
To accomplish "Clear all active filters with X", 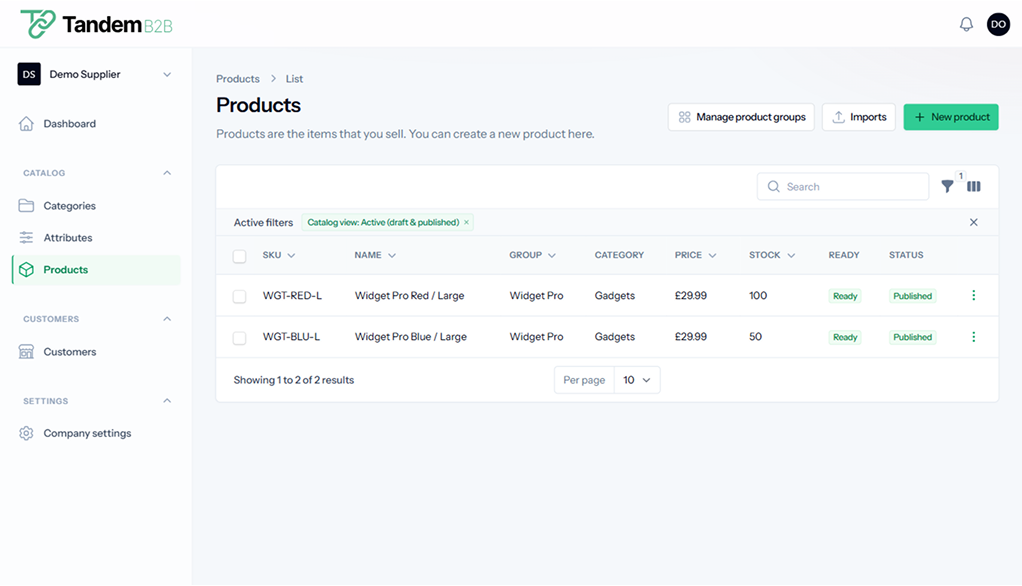I will point(973,222).
